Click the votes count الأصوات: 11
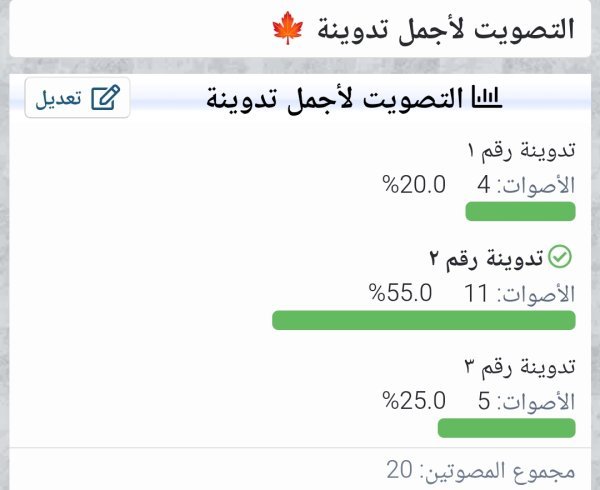 tap(520, 293)
